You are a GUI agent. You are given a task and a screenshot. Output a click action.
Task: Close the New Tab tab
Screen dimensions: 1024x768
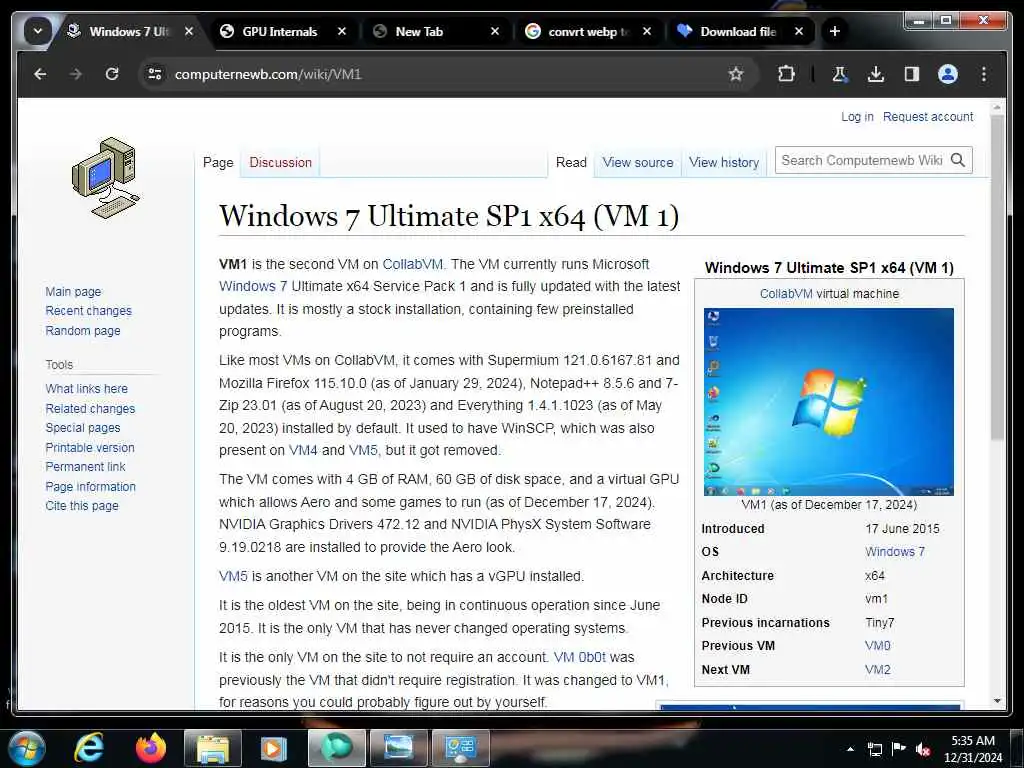click(x=495, y=31)
